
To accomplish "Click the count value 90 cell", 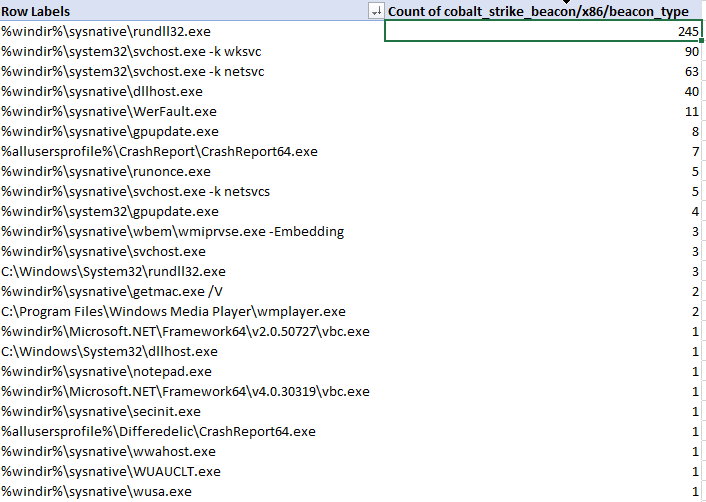I will pyautogui.click(x=544, y=51).
